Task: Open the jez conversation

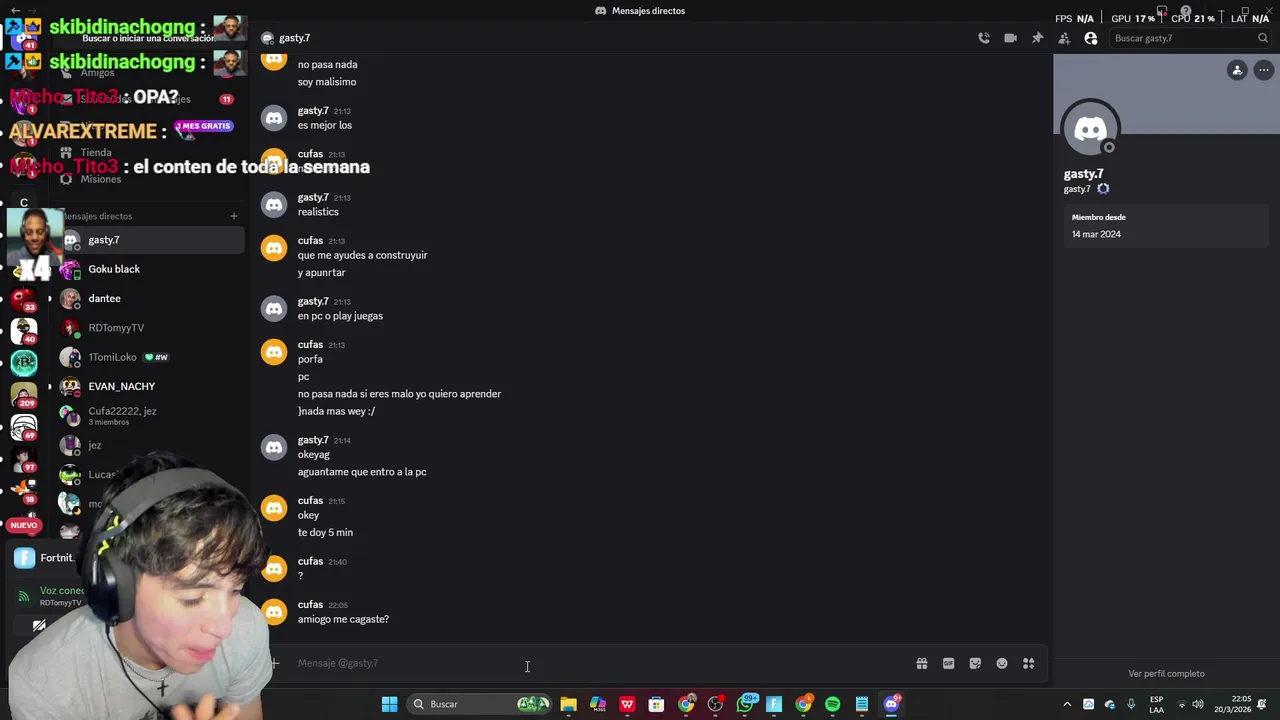Action: [x=150, y=445]
